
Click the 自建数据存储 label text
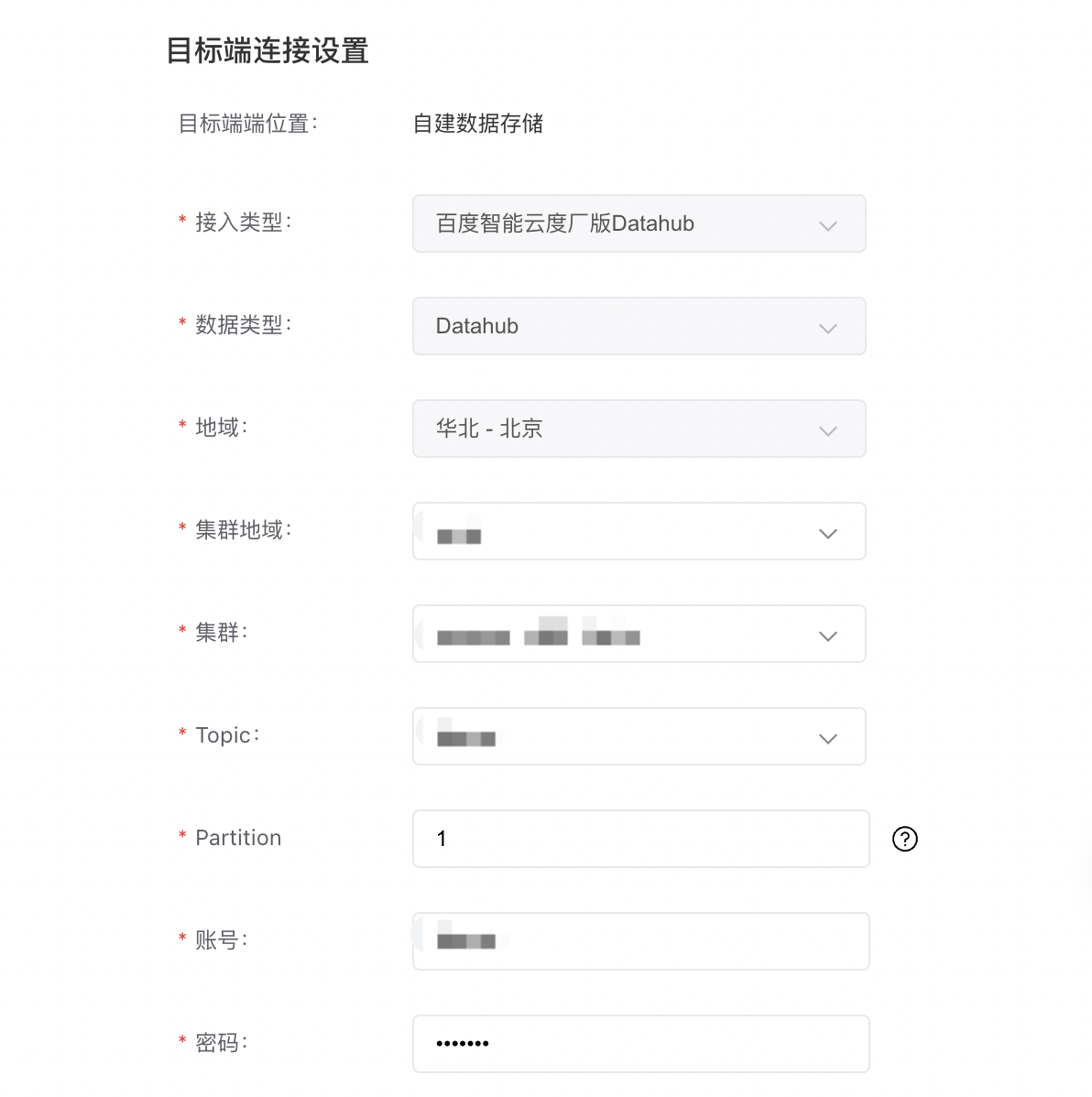point(478,124)
